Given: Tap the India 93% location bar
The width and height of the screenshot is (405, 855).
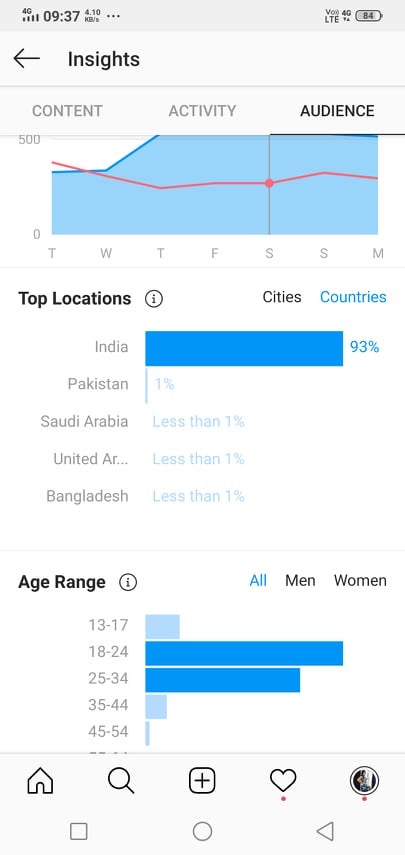Looking at the screenshot, I should coord(244,348).
